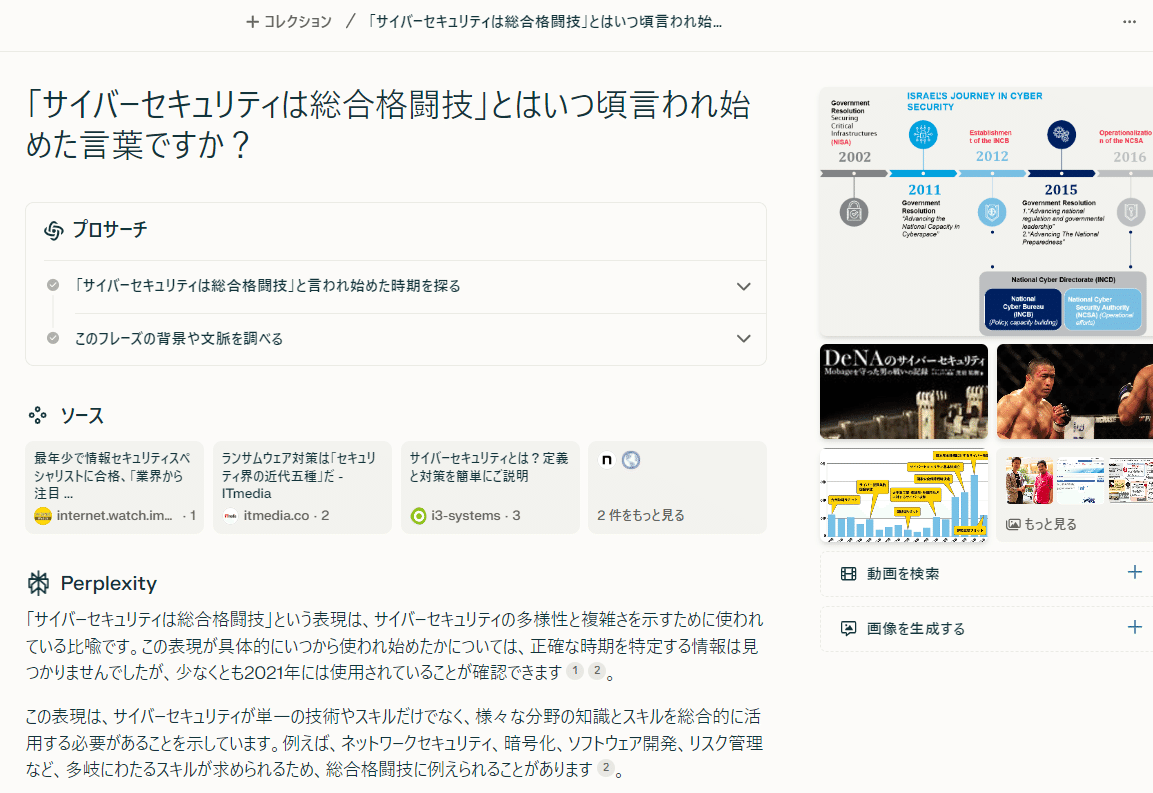
Task: Click the film icon next to 動画を検索
Action: click(848, 574)
